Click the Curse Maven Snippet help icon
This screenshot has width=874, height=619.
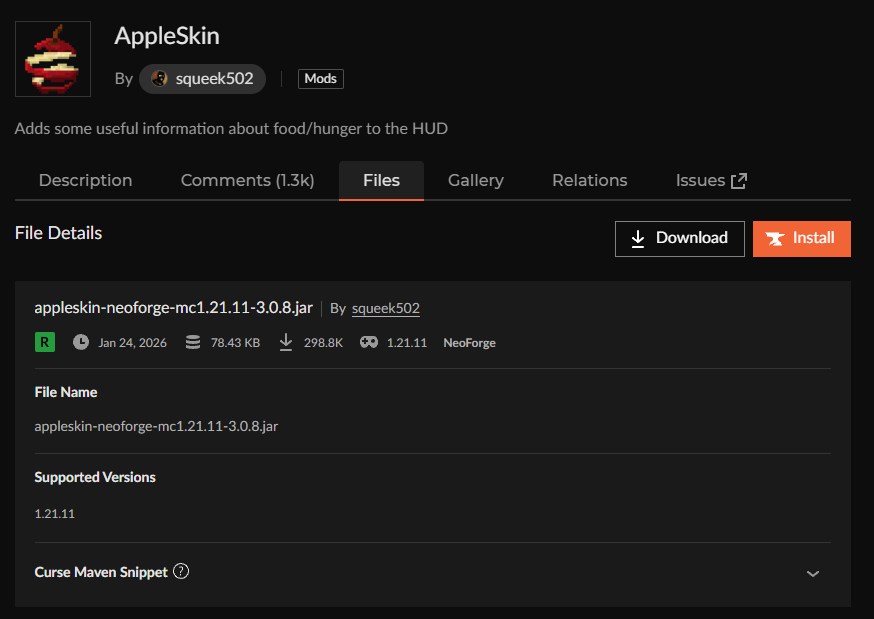pyautogui.click(x=181, y=572)
